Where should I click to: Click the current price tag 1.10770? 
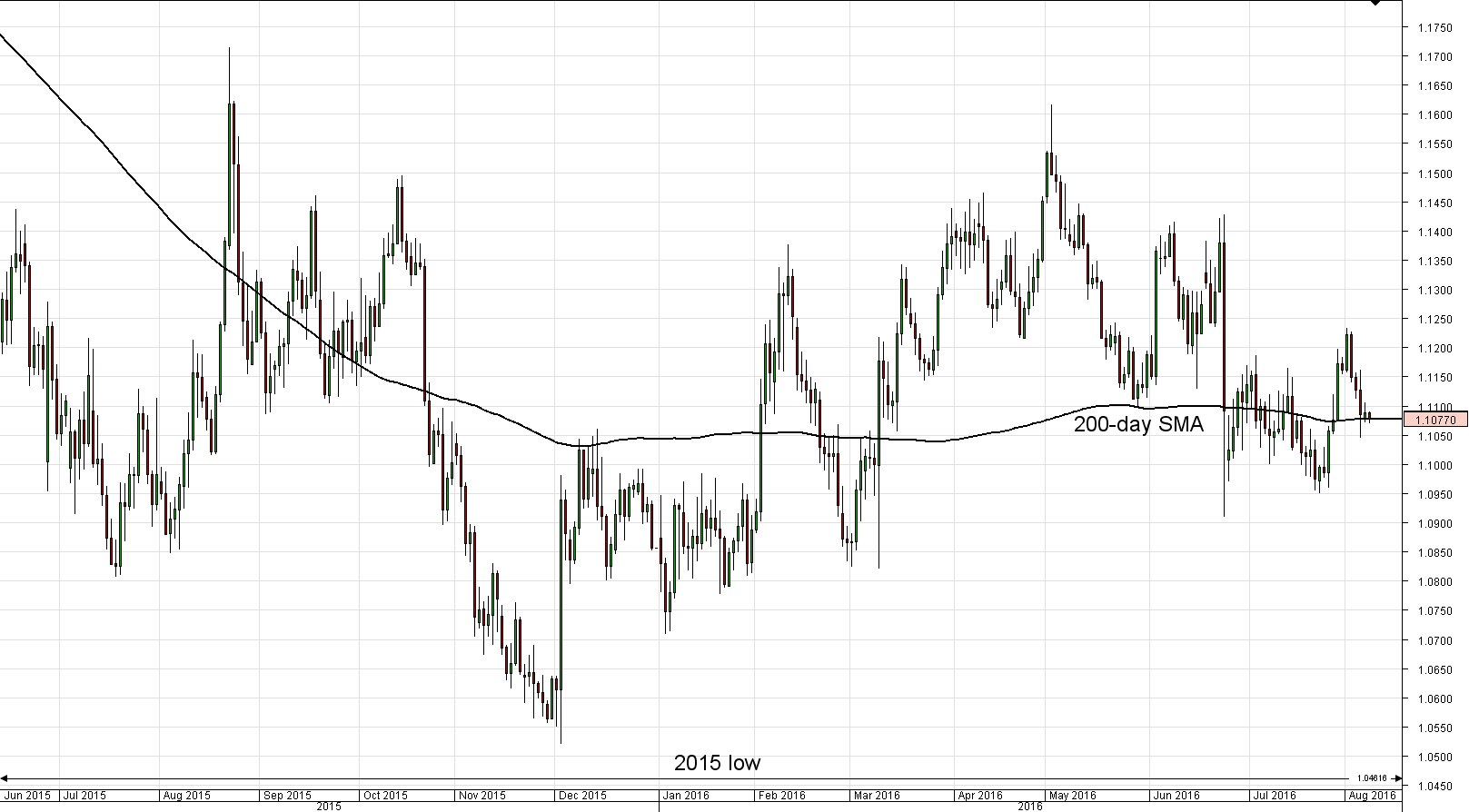coord(1434,420)
